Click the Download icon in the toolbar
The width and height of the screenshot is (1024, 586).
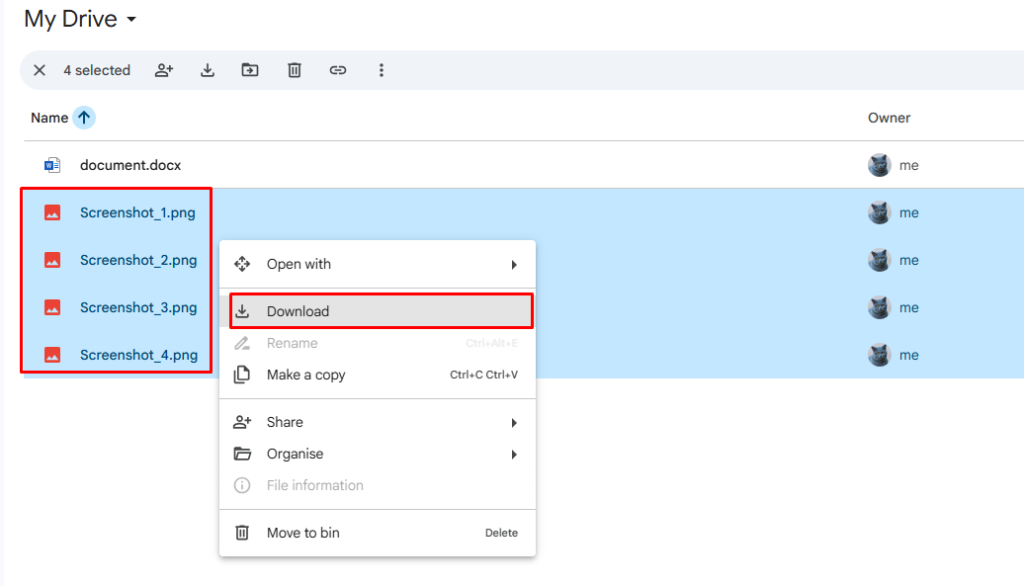tap(207, 70)
